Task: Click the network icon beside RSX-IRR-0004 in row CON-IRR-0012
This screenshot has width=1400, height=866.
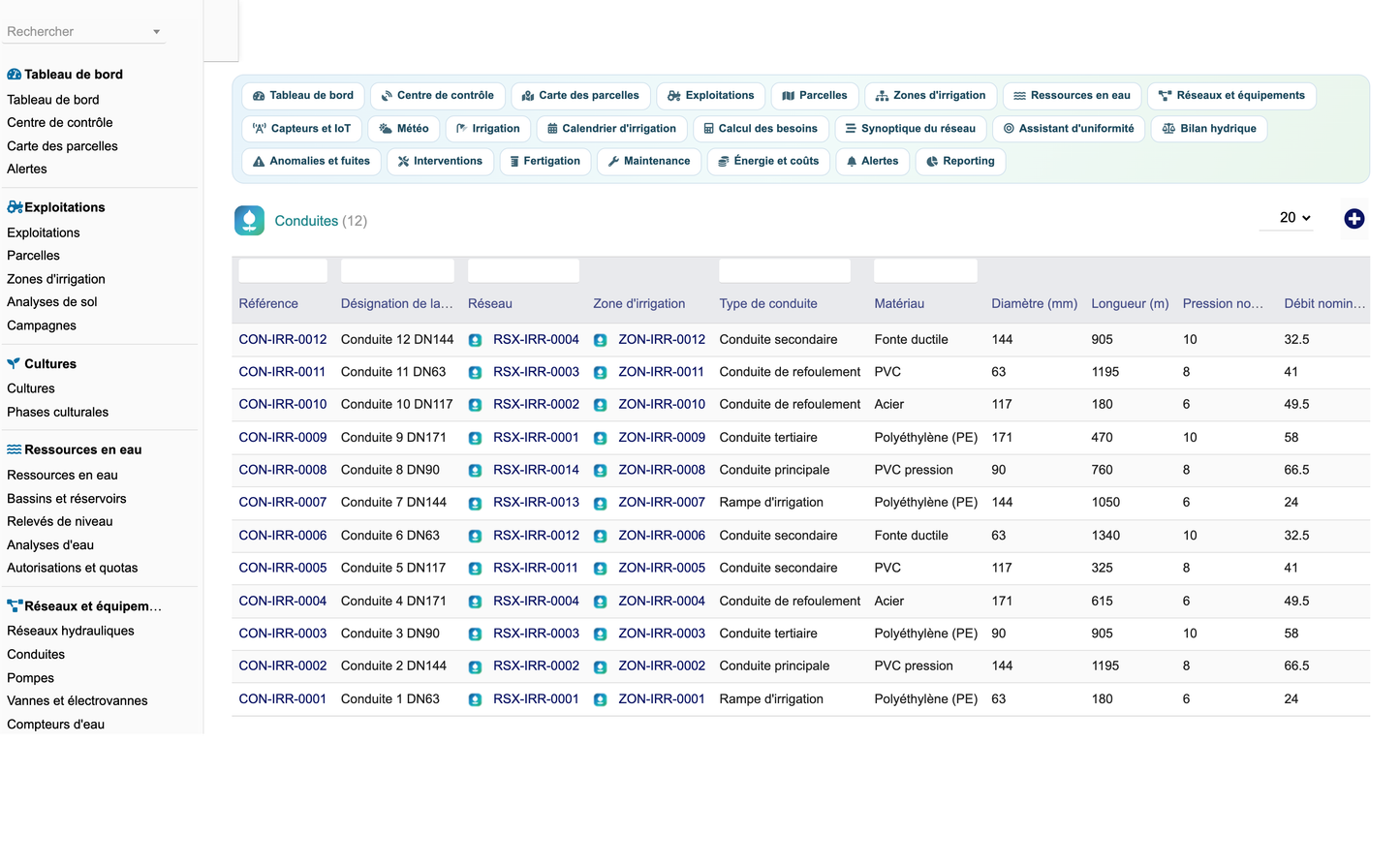Action: coord(475,340)
